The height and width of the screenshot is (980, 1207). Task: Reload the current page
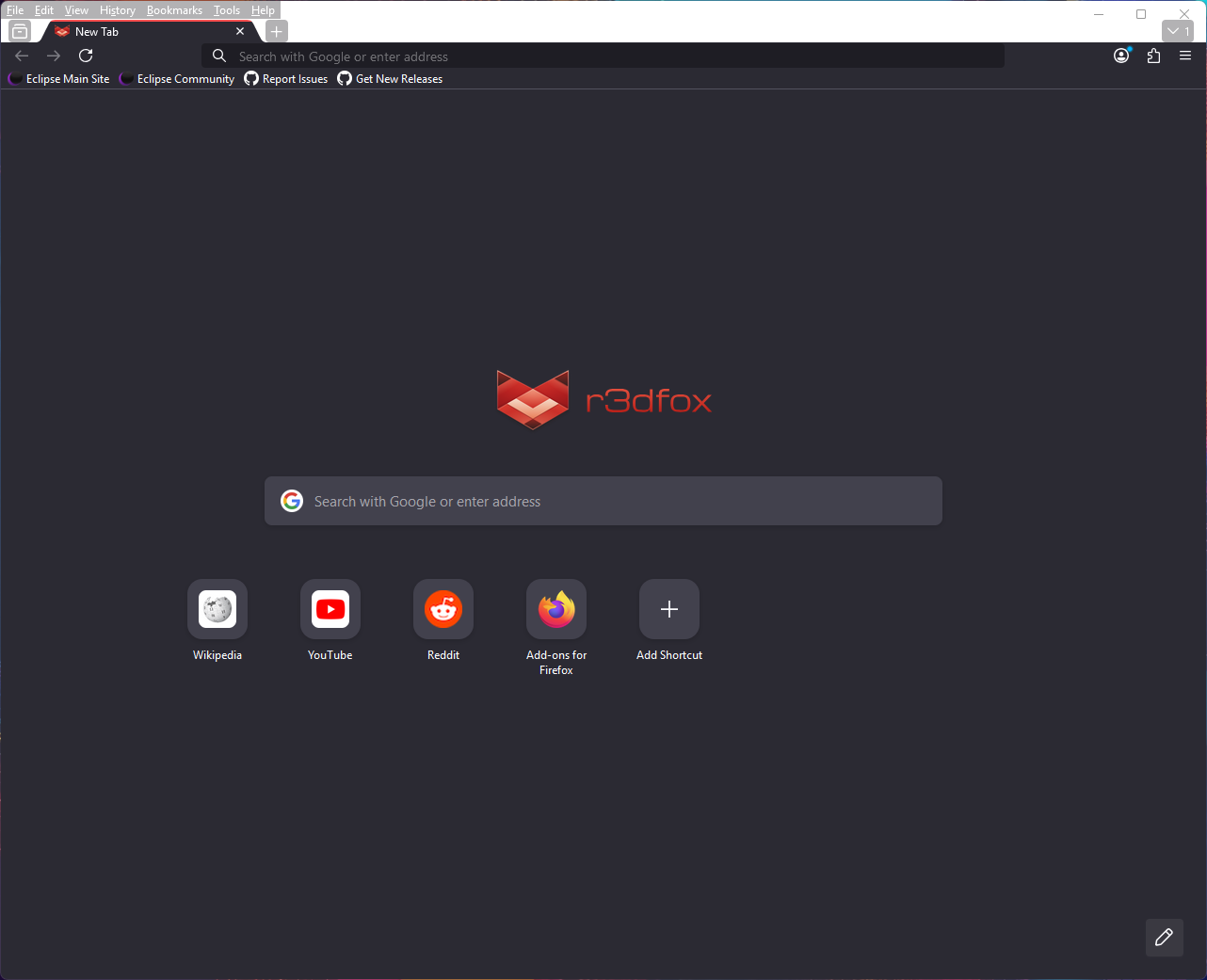pyautogui.click(x=86, y=56)
